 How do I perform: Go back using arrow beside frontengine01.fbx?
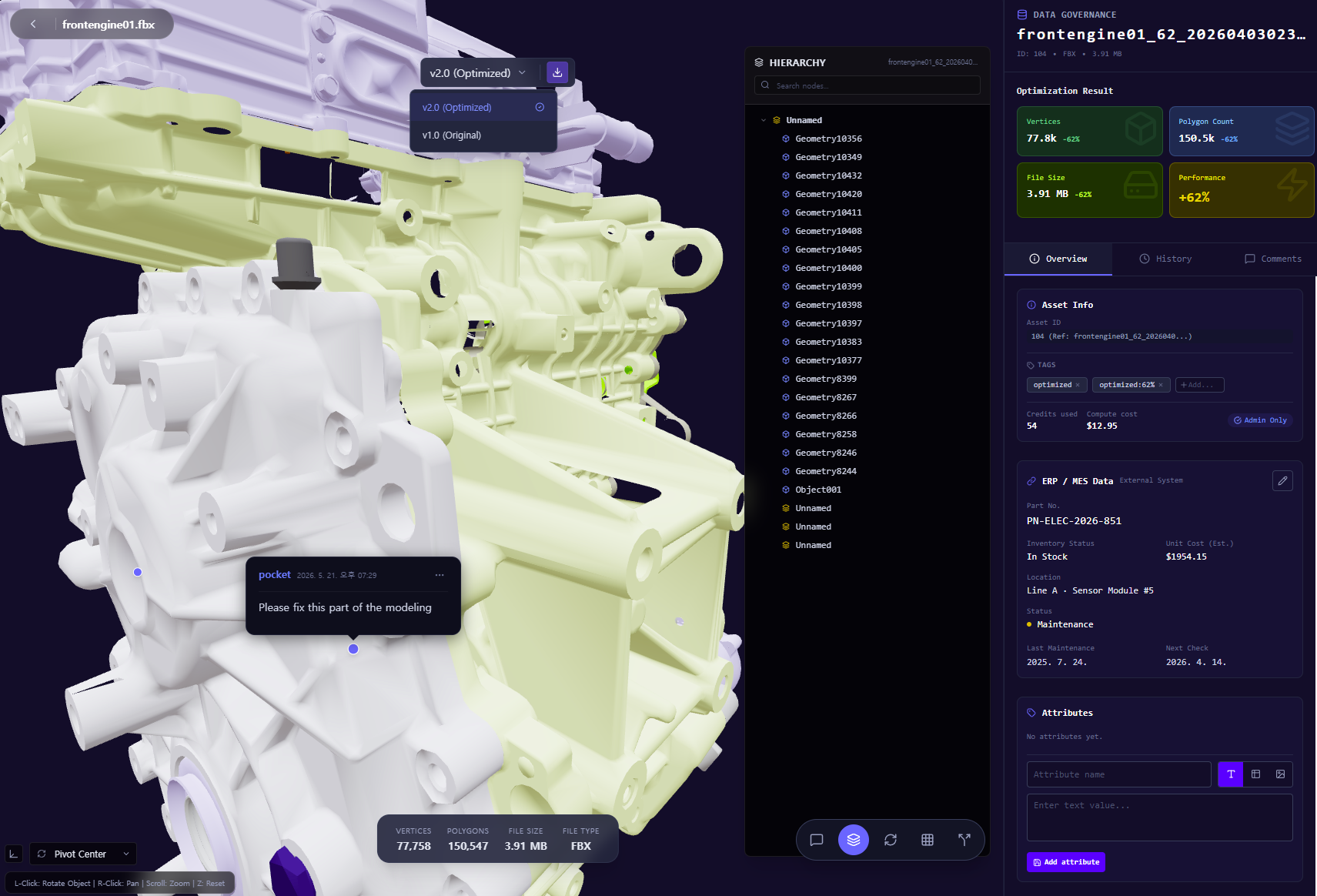point(33,25)
